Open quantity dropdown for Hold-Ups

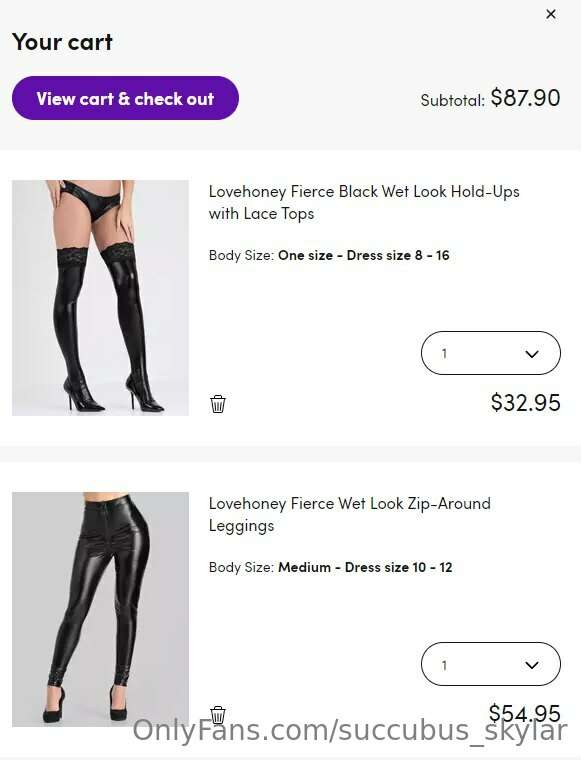[x=491, y=353]
